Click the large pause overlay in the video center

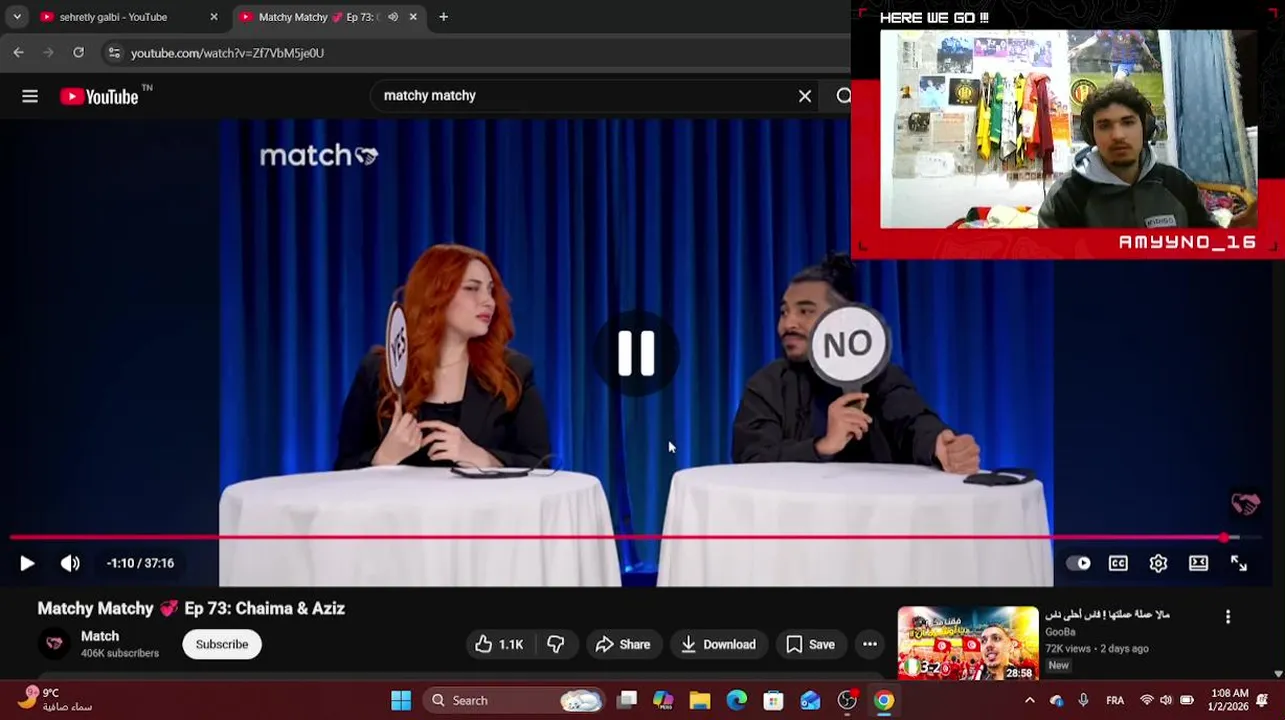(x=636, y=353)
